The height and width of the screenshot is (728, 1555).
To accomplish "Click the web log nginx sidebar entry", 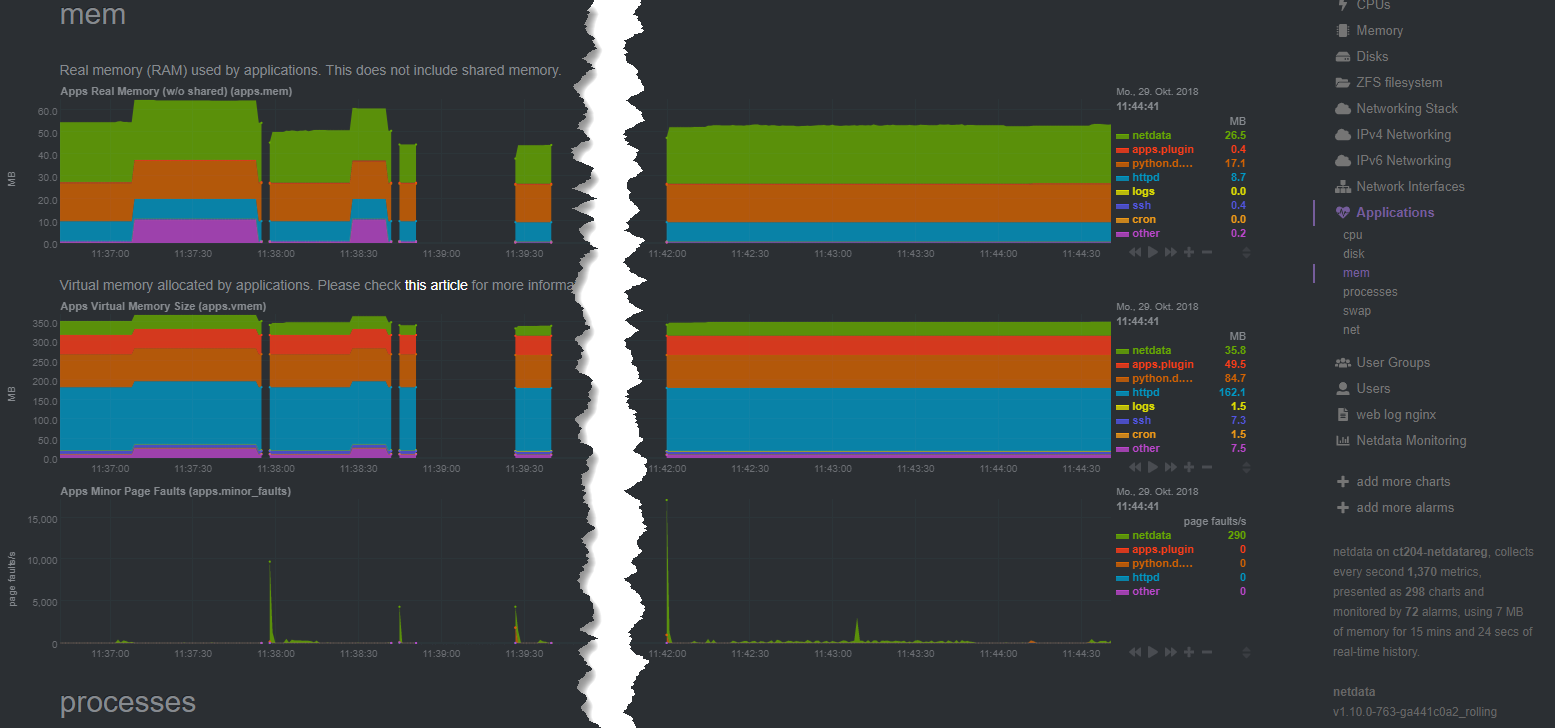I will [1396, 414].
